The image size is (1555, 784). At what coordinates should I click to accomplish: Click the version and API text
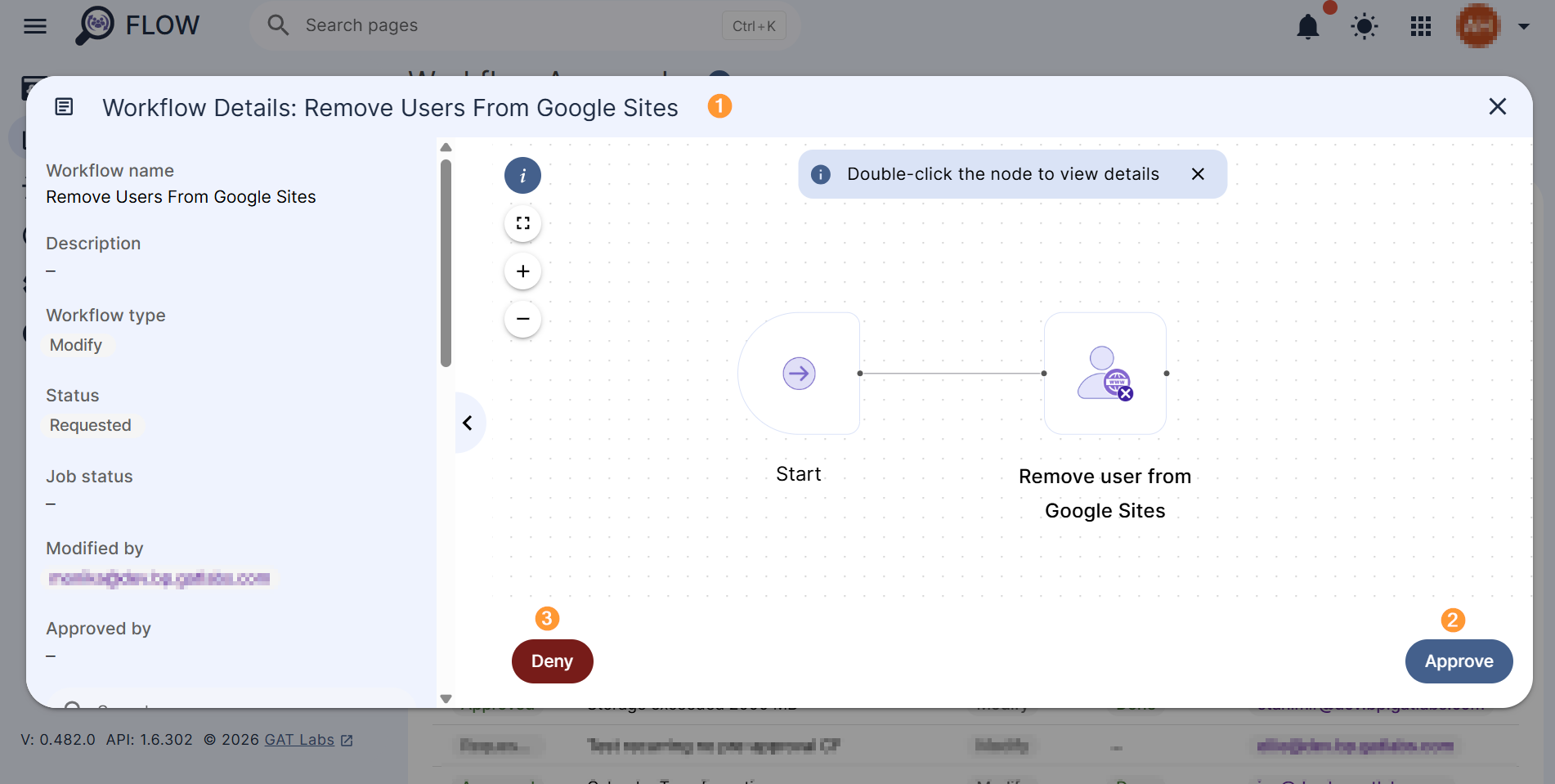tap(107, 740)
